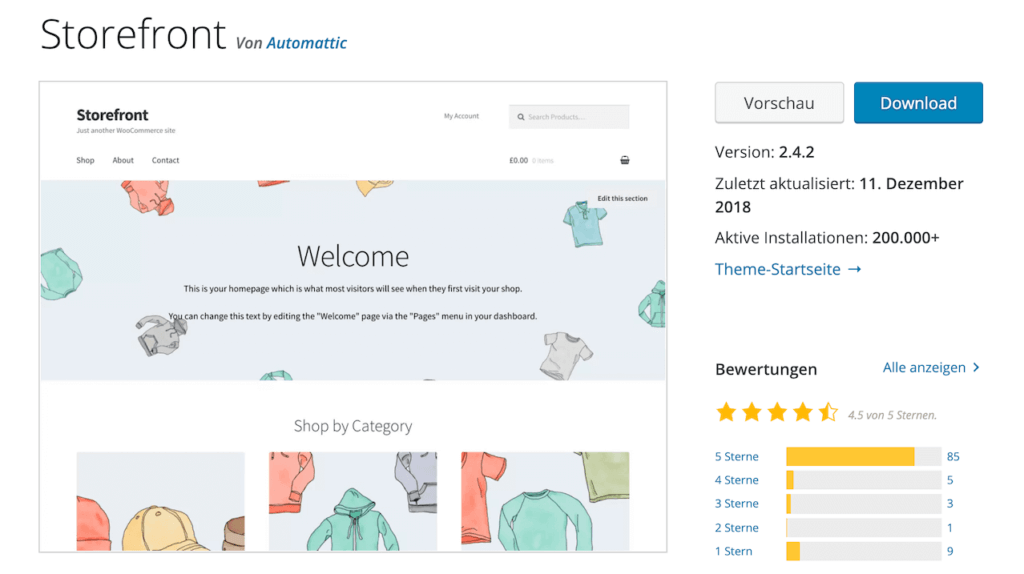Open the t-shirts category thumbnail
The width and height of the screenshot is (1024, 574).
tap(545, 501)
